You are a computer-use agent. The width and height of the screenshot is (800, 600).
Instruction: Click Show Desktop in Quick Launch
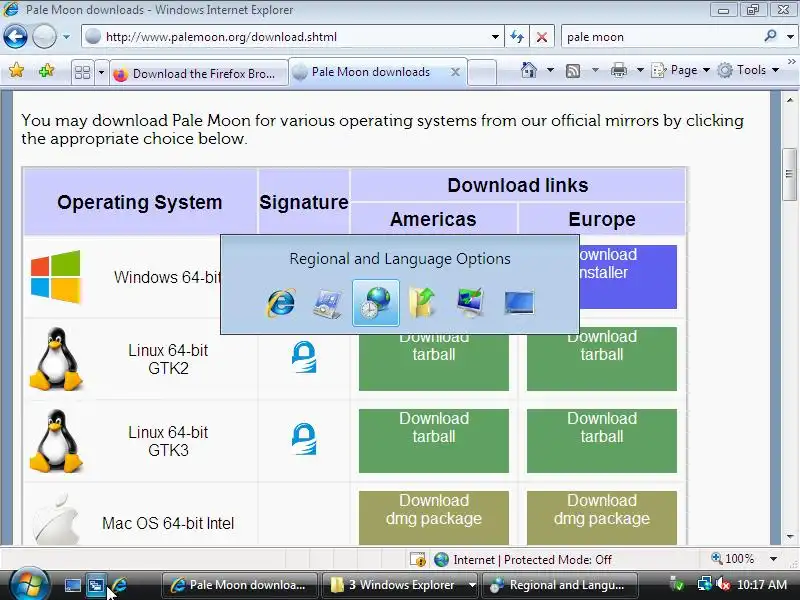[x=72, y=585]
